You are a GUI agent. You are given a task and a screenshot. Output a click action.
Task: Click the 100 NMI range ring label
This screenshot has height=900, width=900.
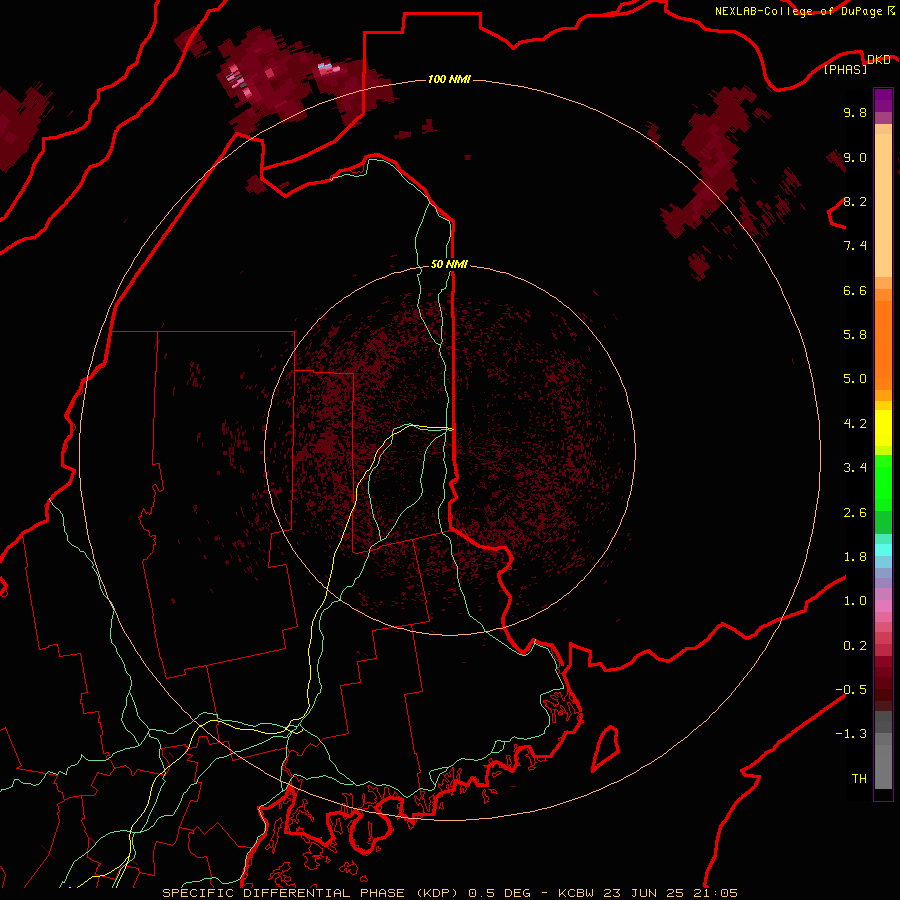point(449,79)
